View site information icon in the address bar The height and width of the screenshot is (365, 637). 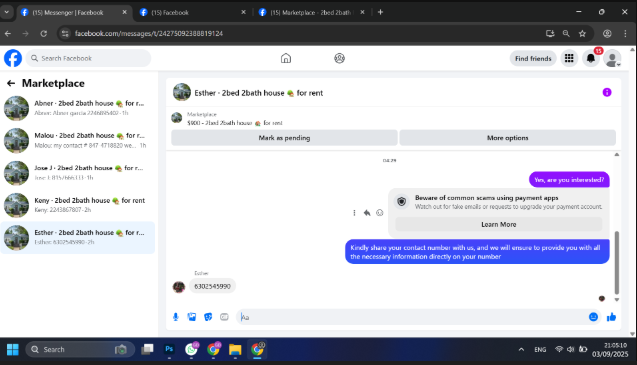point(65,34)
